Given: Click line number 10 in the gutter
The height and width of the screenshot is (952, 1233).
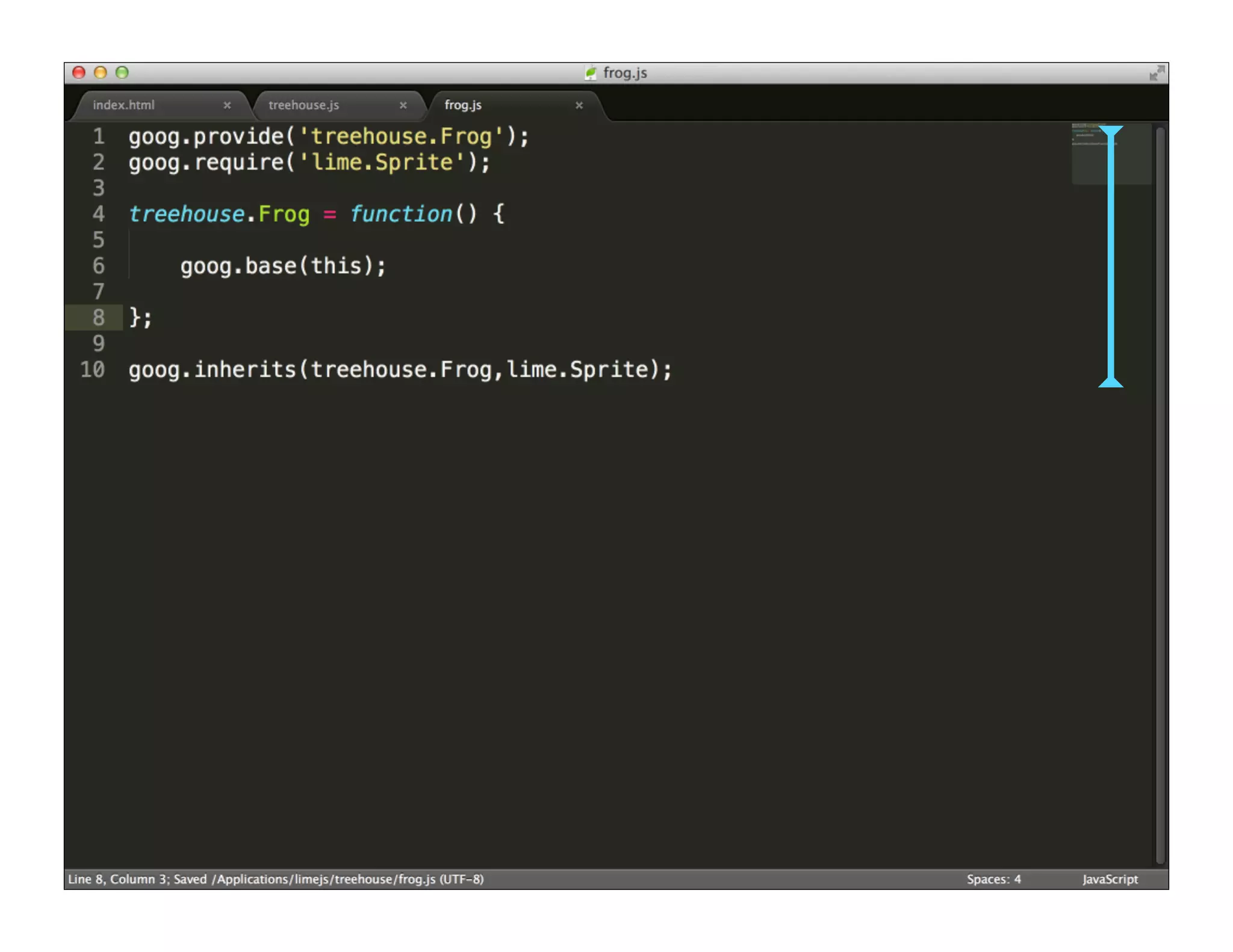Looking at the screenshot, I should point(92,369).
